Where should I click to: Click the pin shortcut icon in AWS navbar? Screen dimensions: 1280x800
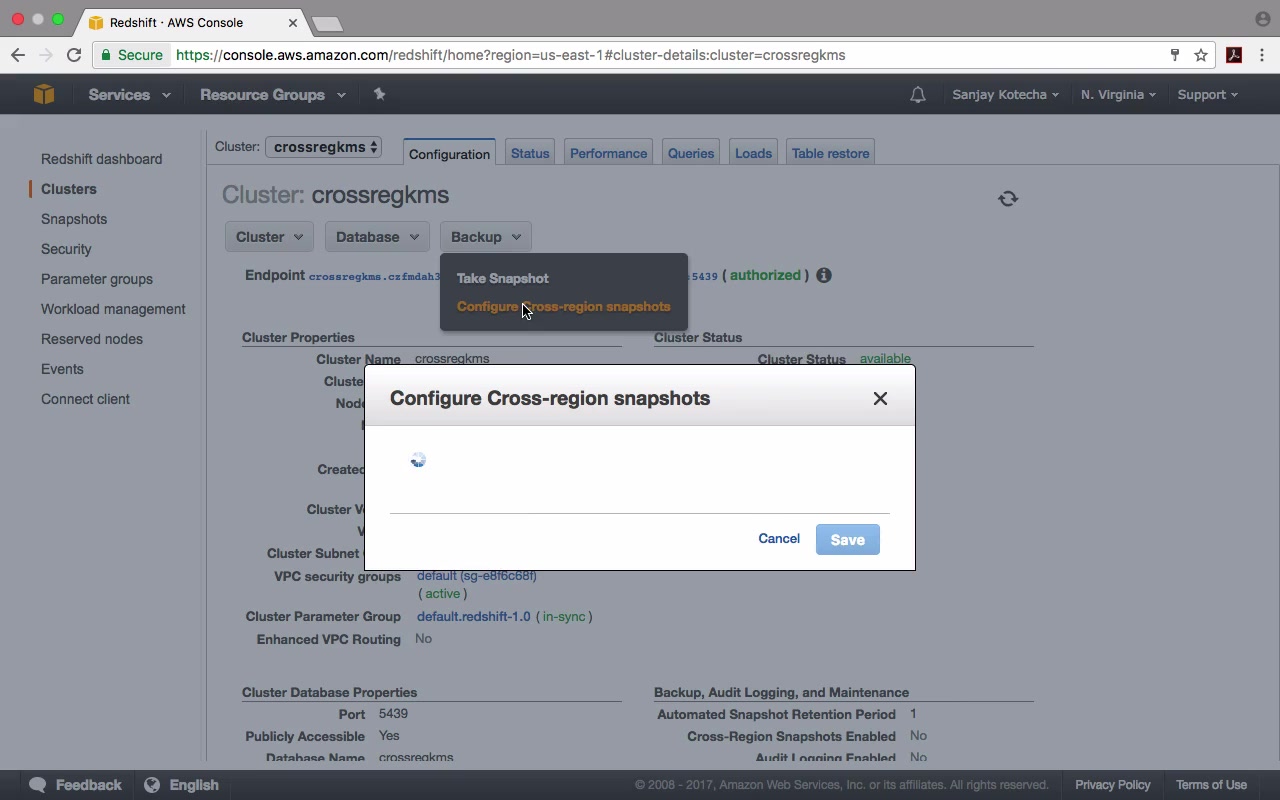pyautogui.click(x=379, y=94)
